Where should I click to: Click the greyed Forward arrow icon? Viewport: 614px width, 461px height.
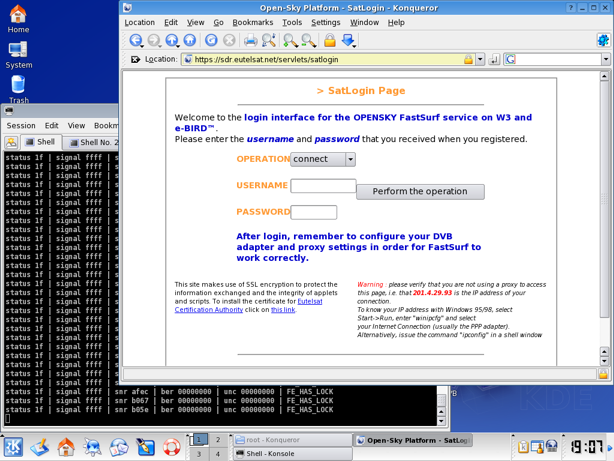154,40
